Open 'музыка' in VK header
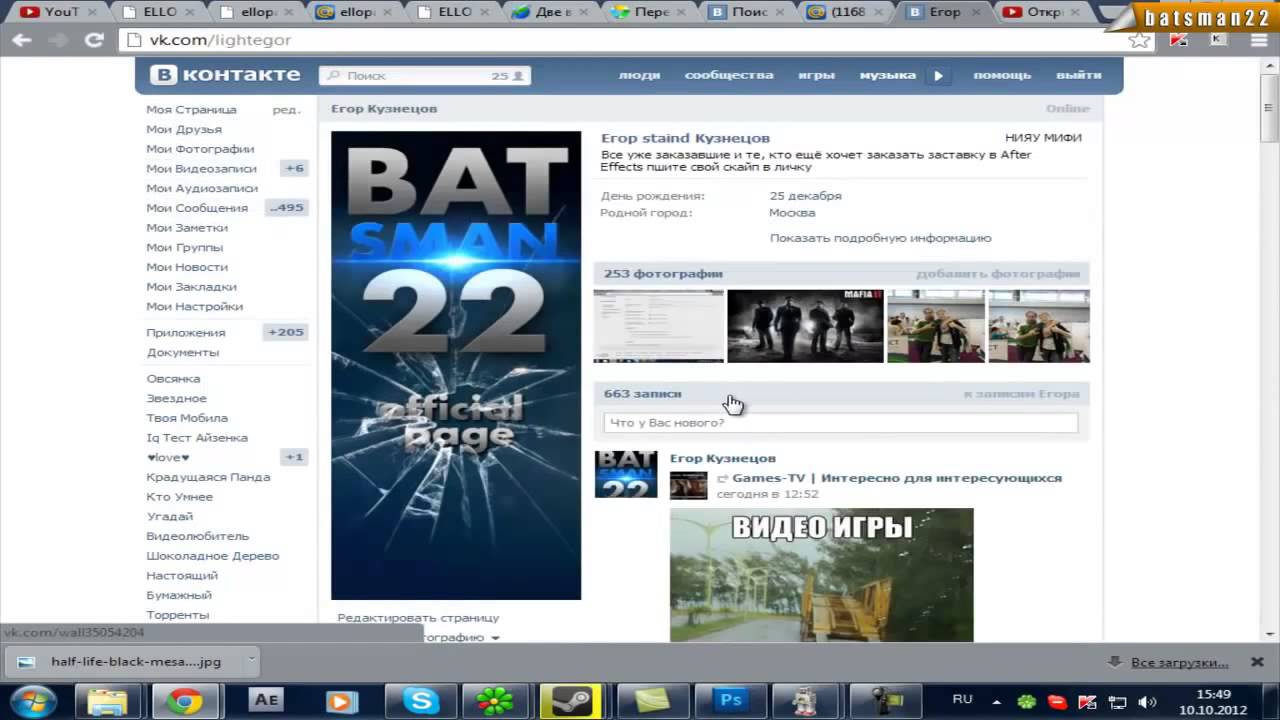 887,75
